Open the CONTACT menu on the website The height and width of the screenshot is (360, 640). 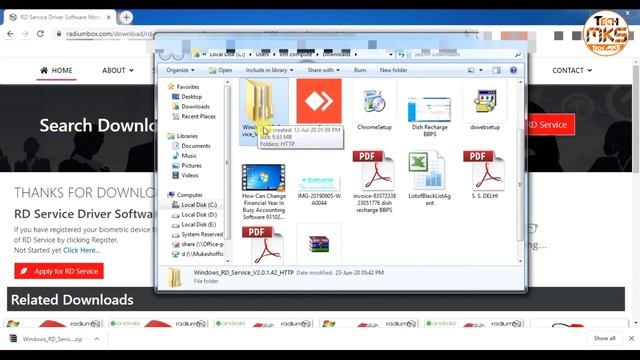point(572,70)
